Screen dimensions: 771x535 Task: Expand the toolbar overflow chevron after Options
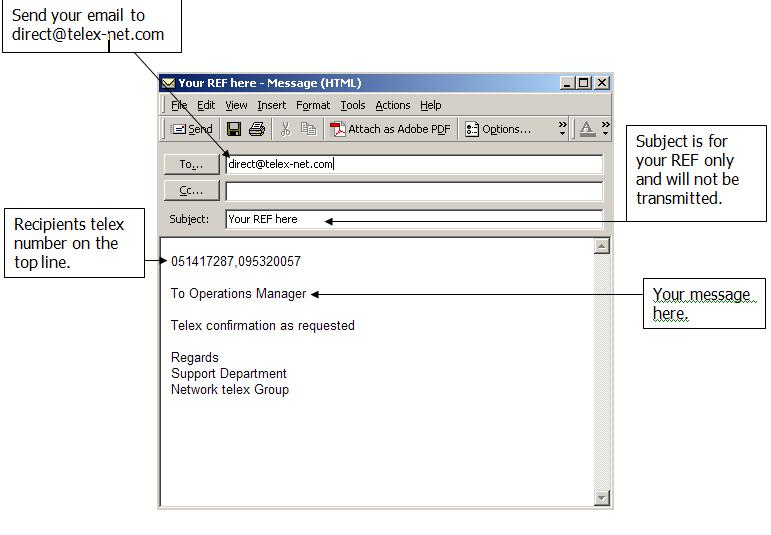[563, 129]
